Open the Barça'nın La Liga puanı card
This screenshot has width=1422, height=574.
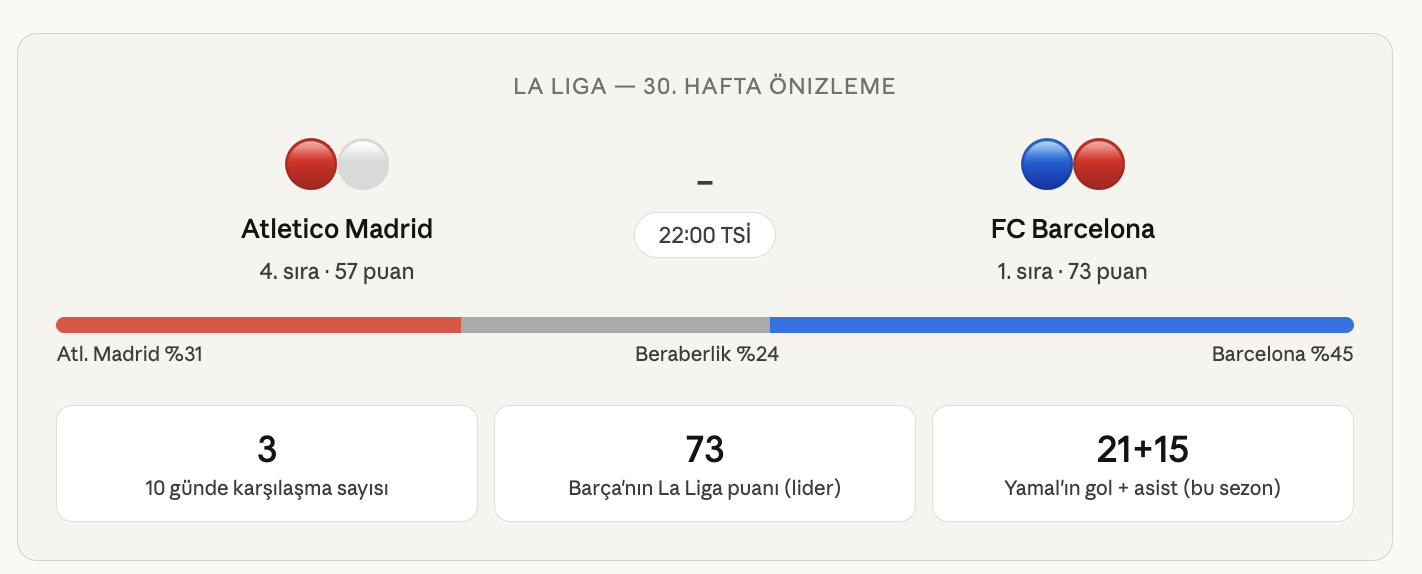pos(705,463)
